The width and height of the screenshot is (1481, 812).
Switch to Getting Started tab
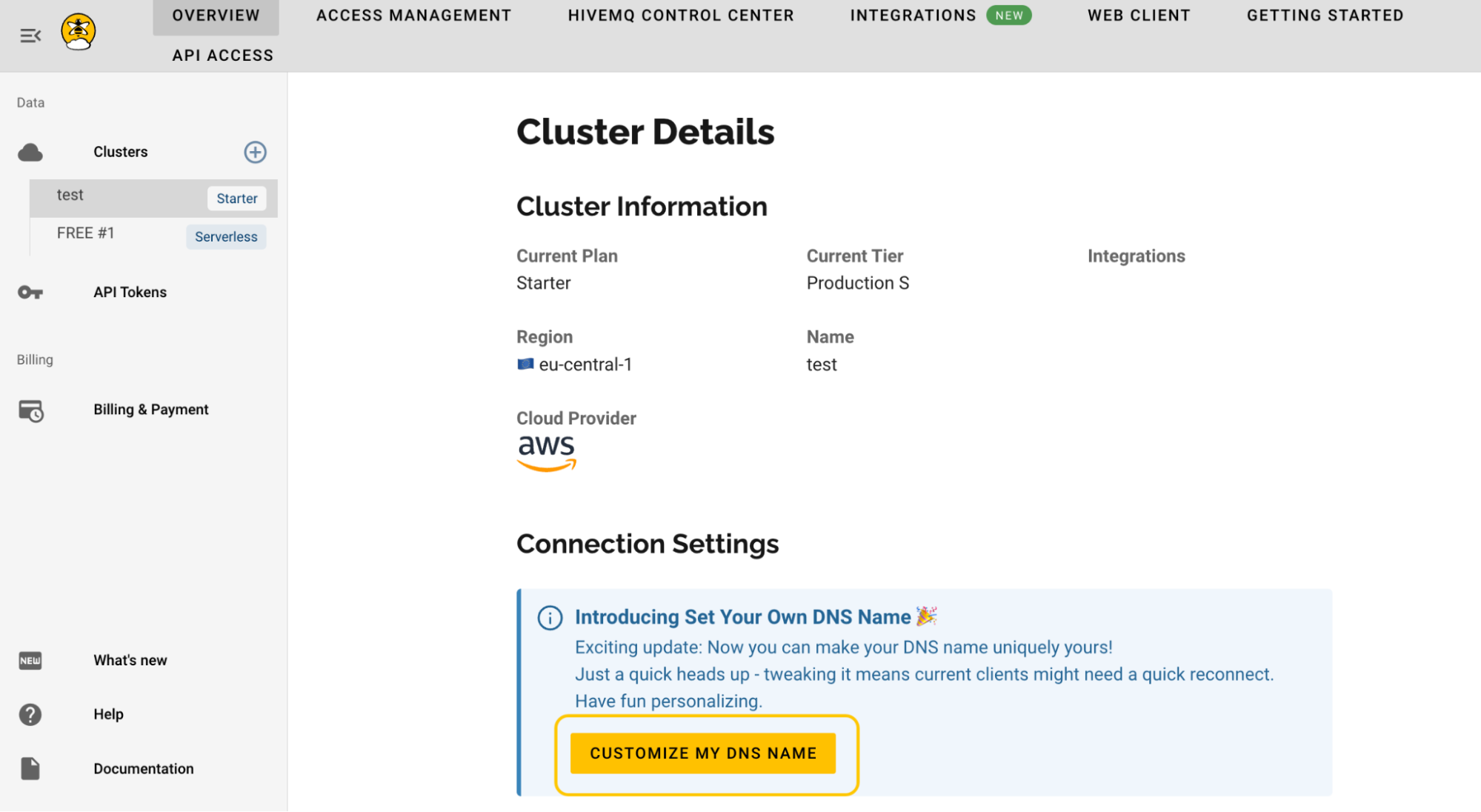click(1325, 16)
